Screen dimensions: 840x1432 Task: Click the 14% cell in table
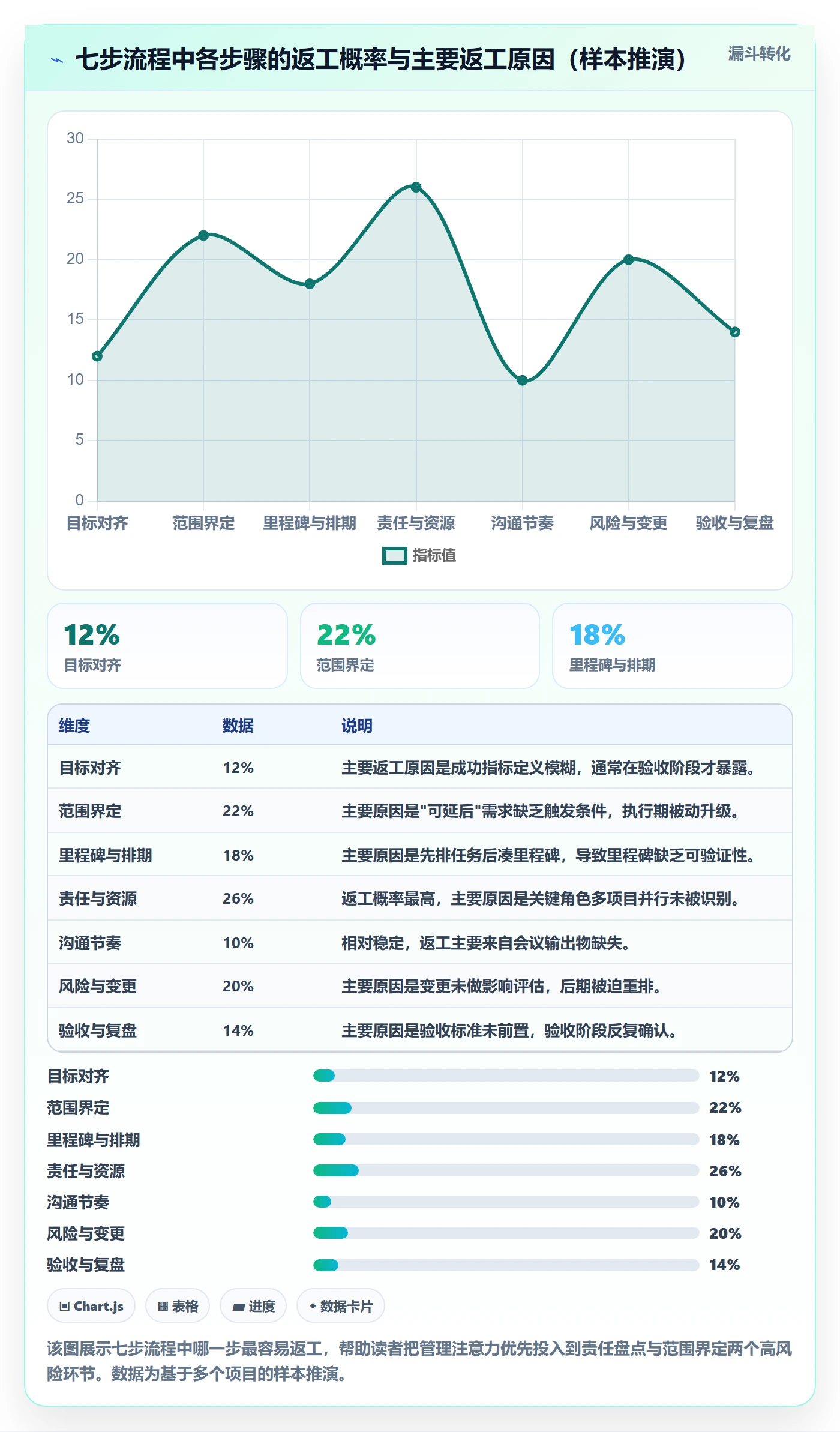(238, 1030)
